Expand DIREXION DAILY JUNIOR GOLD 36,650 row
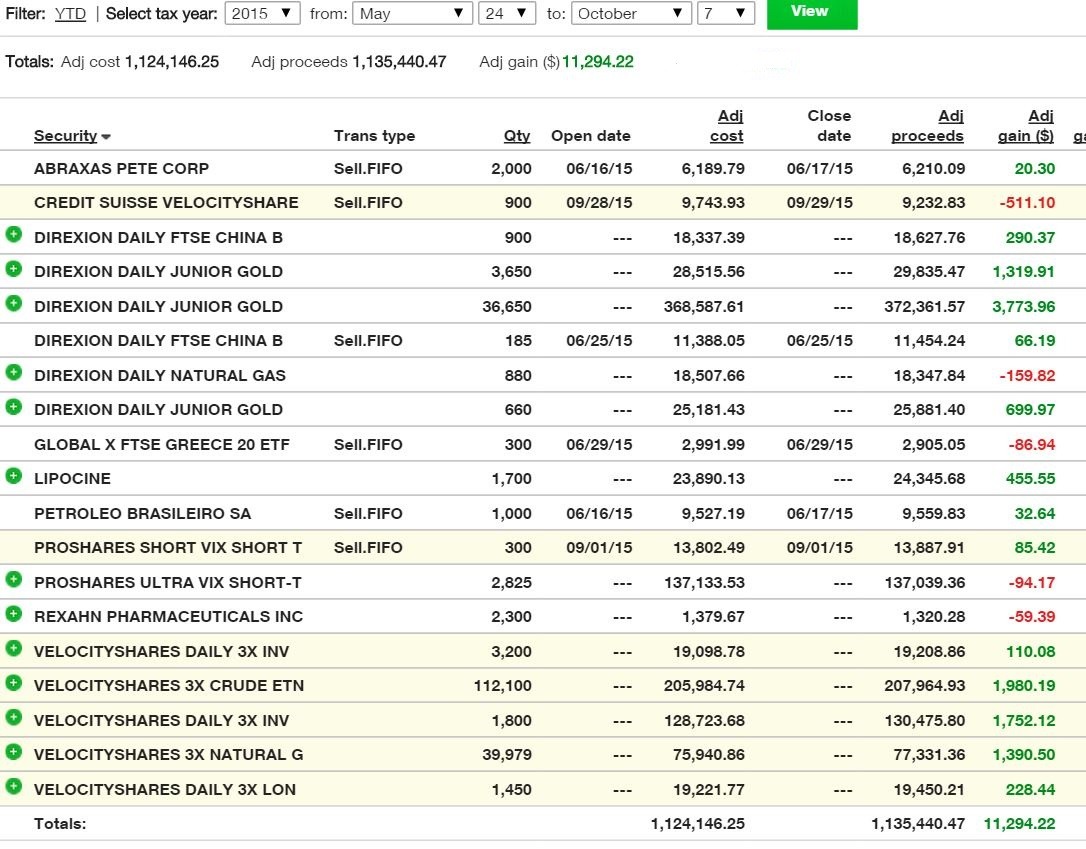Image resolution: width=1086 pixels, height=849 pixels. click(x=13, y=303)
